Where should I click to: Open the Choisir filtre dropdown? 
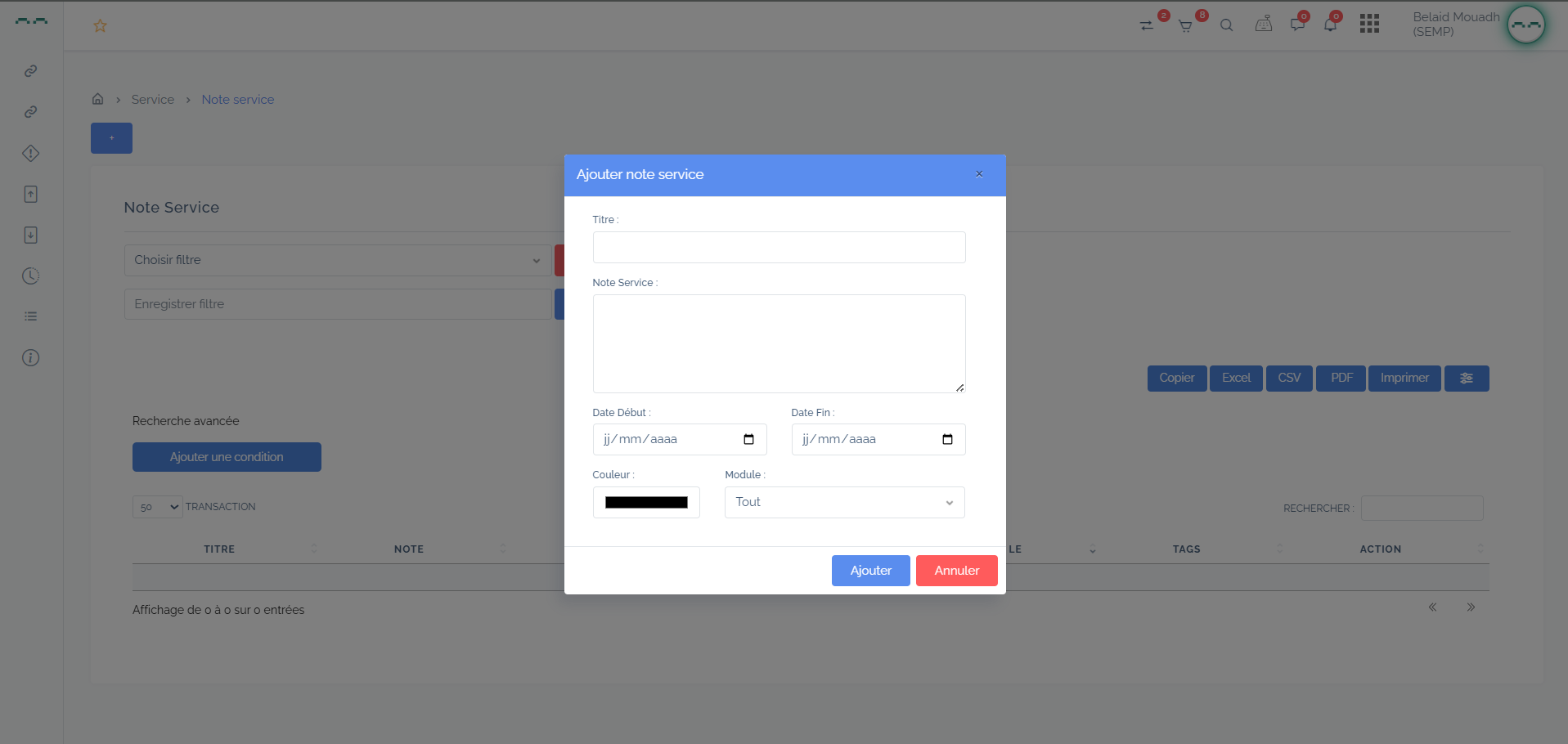point(338,261)
